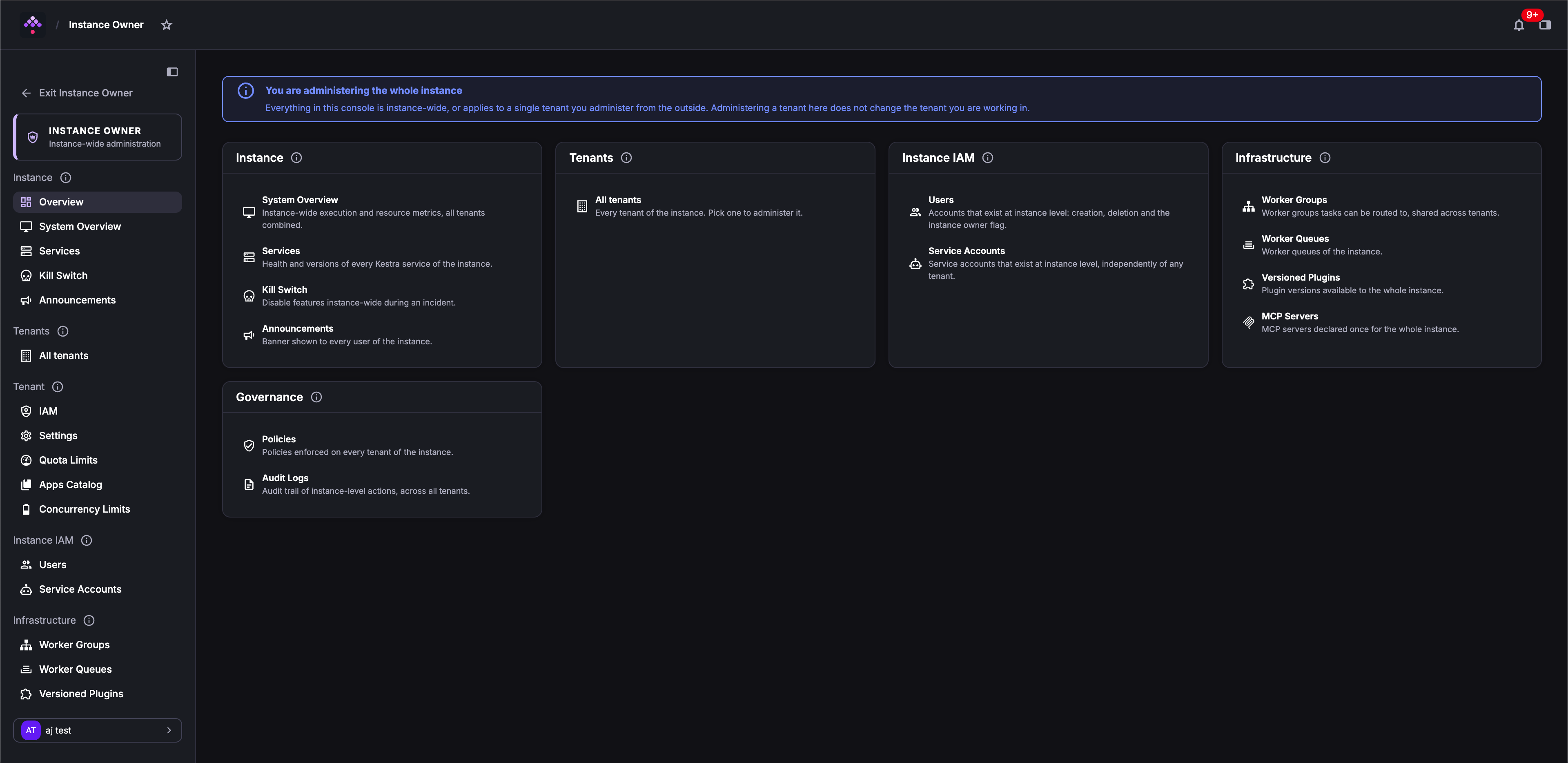The image size is (1568, 763).
Task: Click Instance Owner breadcrumb title
Action: click(106, 25)
